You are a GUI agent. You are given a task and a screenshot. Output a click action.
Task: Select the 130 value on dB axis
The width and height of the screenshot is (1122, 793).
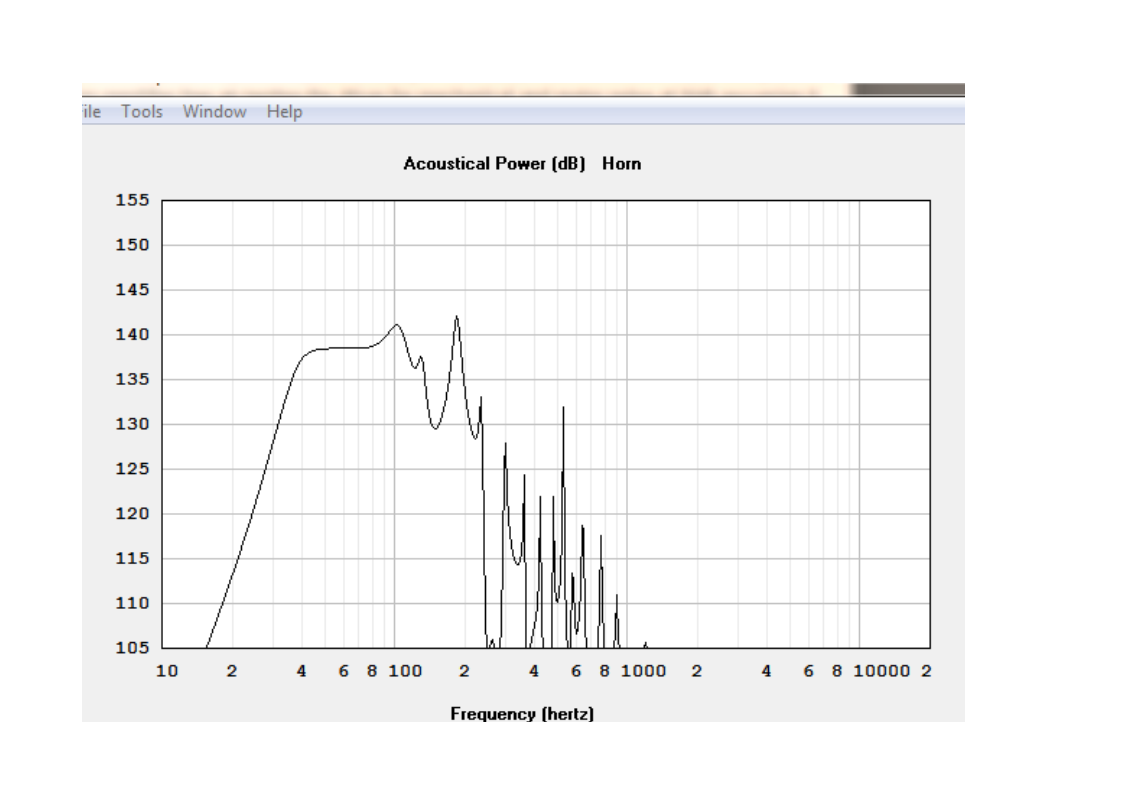(132, 424)
